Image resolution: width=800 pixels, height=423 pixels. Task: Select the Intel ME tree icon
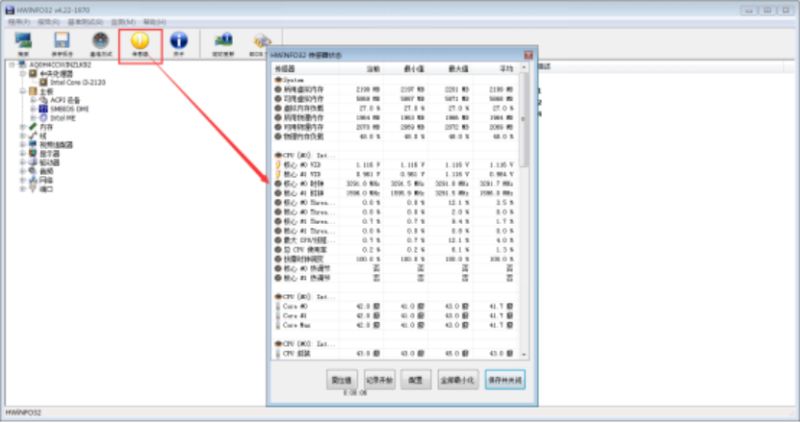pyautogui.click(x=43, y=118)
